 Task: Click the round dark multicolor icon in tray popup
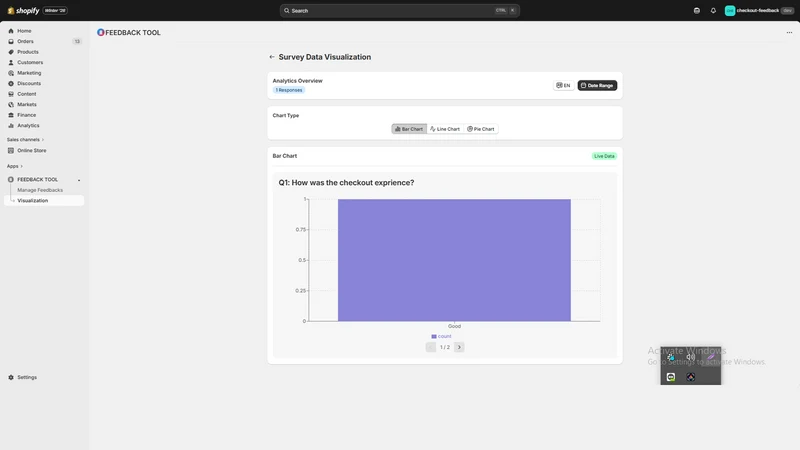point(690,377)
